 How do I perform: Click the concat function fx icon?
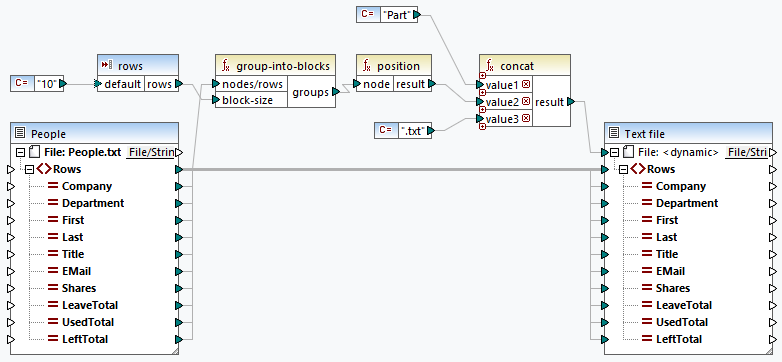tap(490, 66)
